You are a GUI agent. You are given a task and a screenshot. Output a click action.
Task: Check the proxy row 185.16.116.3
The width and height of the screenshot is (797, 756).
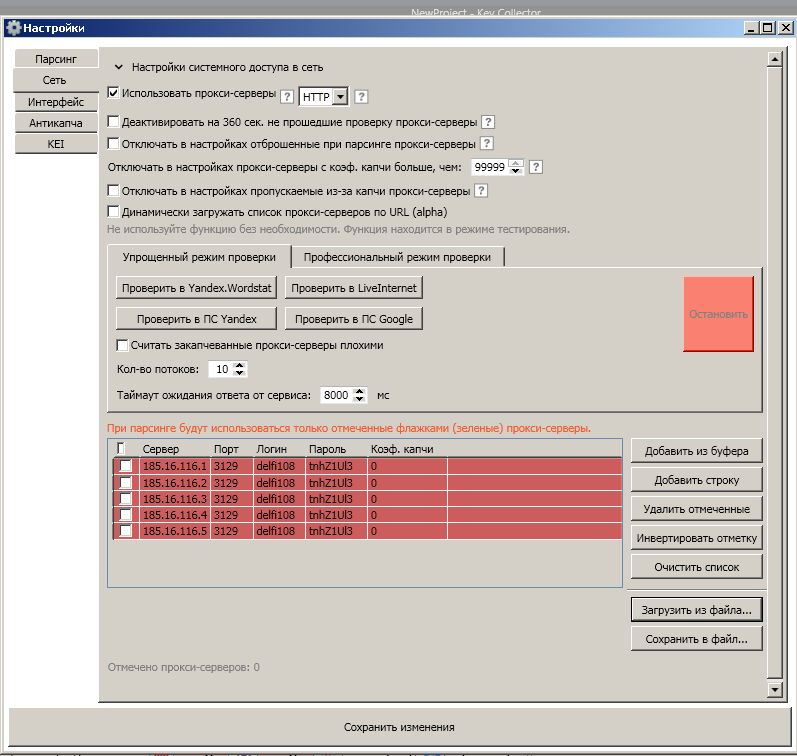[125, 499]
